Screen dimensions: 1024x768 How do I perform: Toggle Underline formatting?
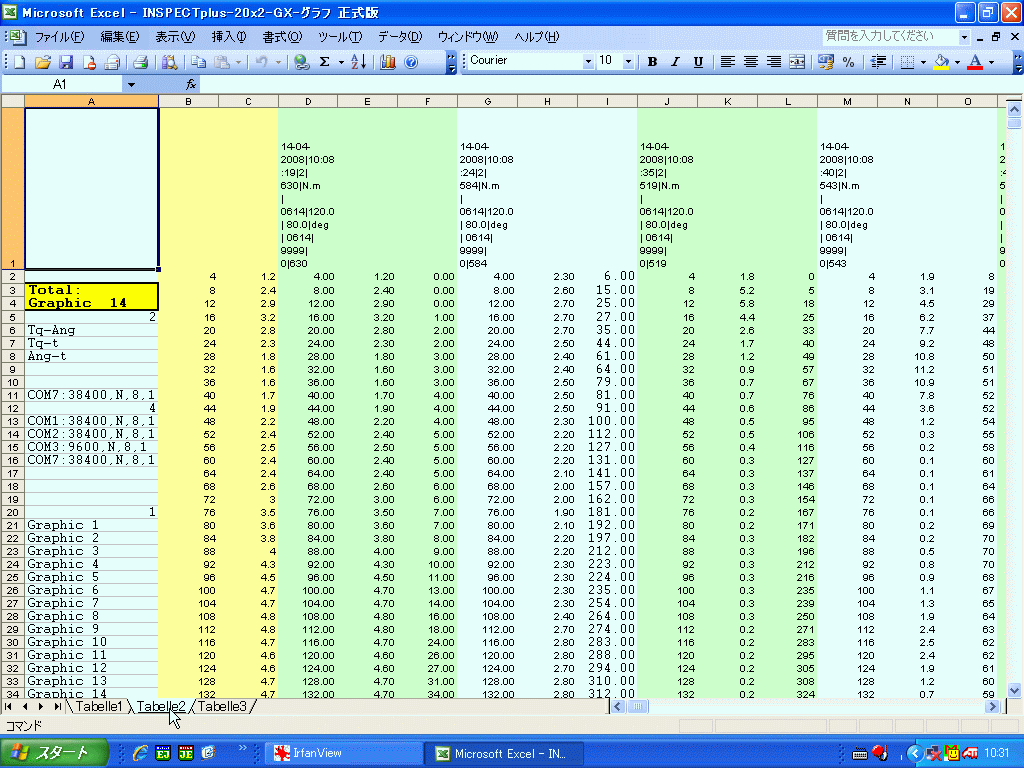[x=698, y=62]
